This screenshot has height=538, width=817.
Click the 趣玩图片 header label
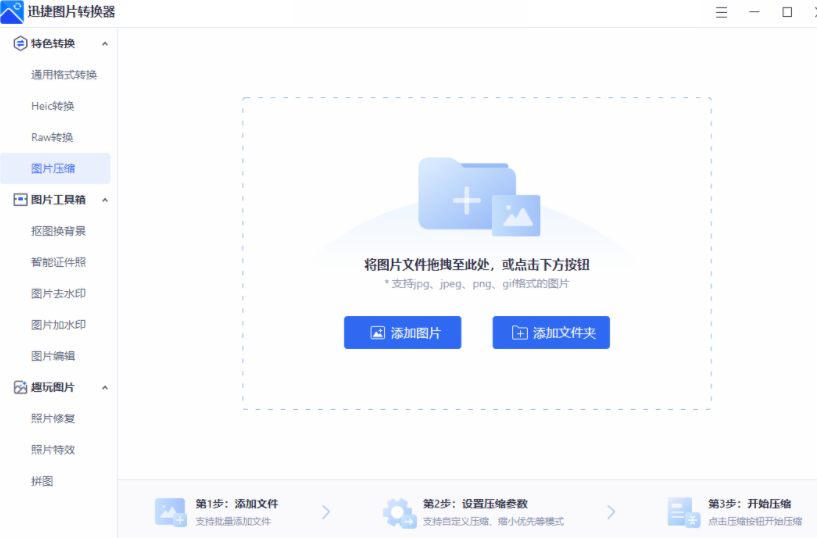click(x=53, y=387)
